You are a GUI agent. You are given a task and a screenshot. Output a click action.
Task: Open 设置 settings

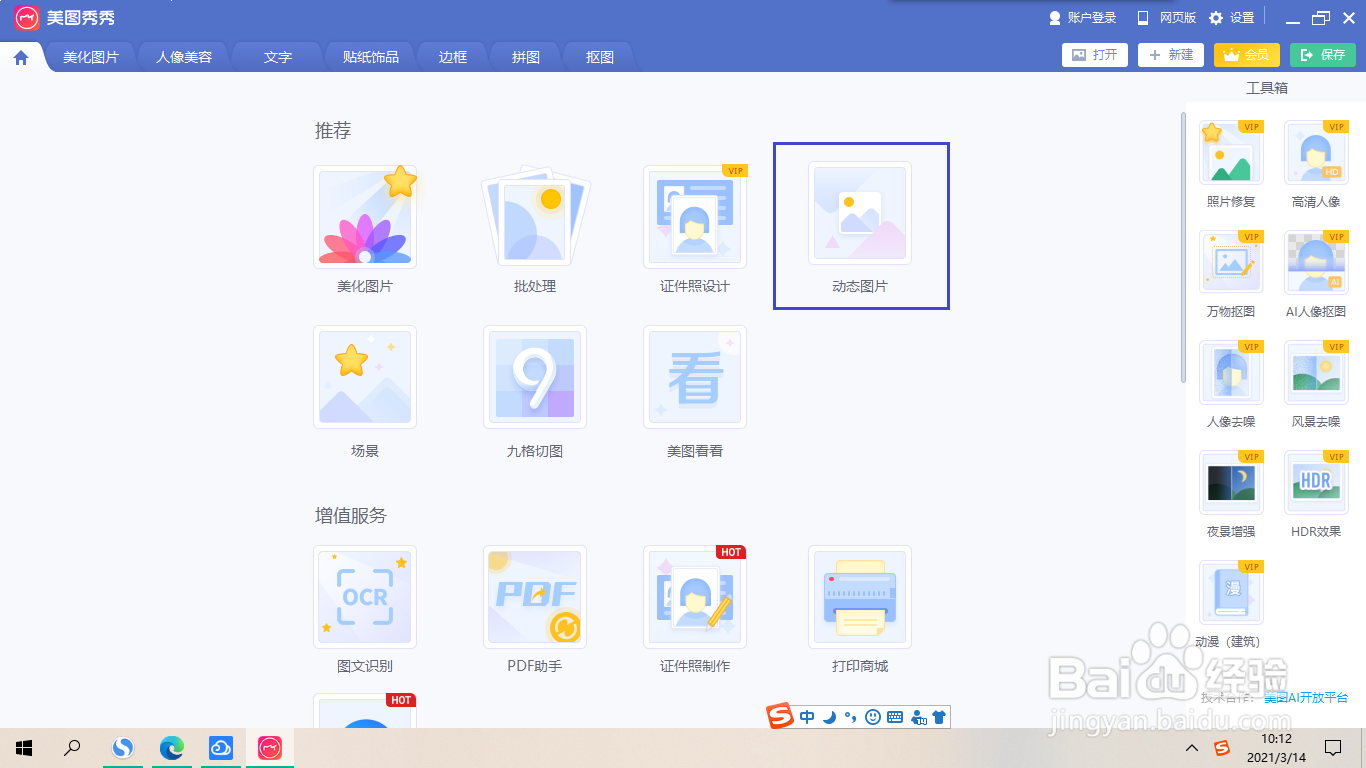pyautogui.click(x=1231, y=18)
